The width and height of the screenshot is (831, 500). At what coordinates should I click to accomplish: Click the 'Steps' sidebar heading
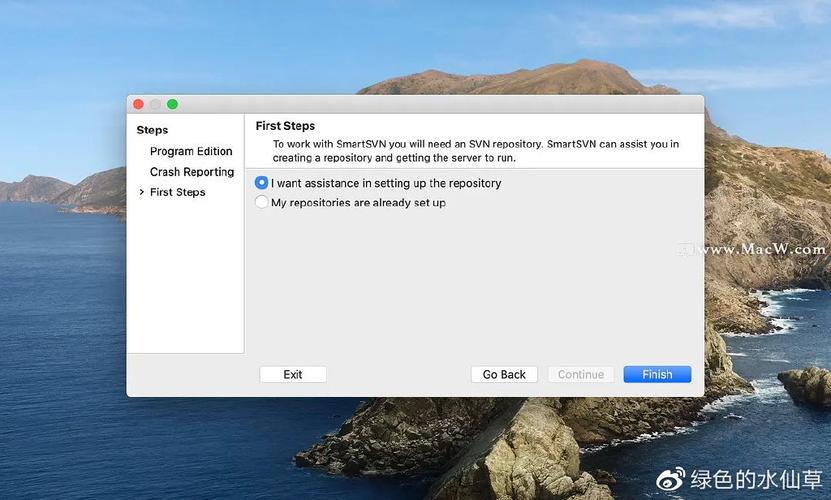[x=152, y=130]
